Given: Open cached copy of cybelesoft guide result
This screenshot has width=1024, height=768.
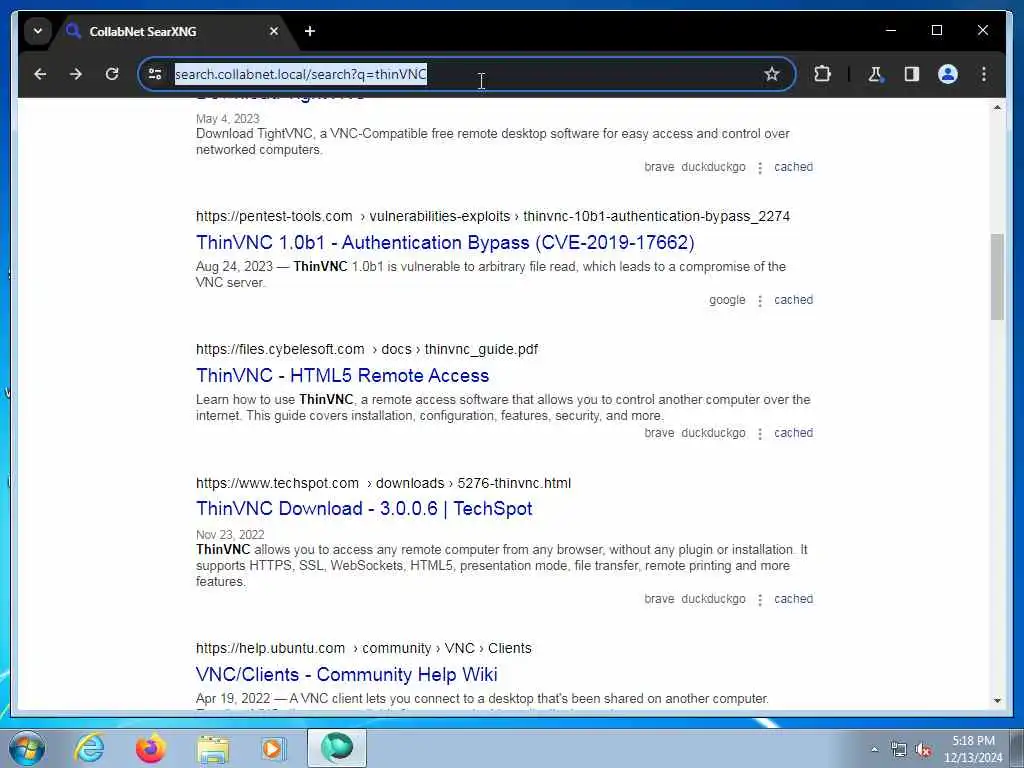Looking at the screenshot, I should coord(793,432).
